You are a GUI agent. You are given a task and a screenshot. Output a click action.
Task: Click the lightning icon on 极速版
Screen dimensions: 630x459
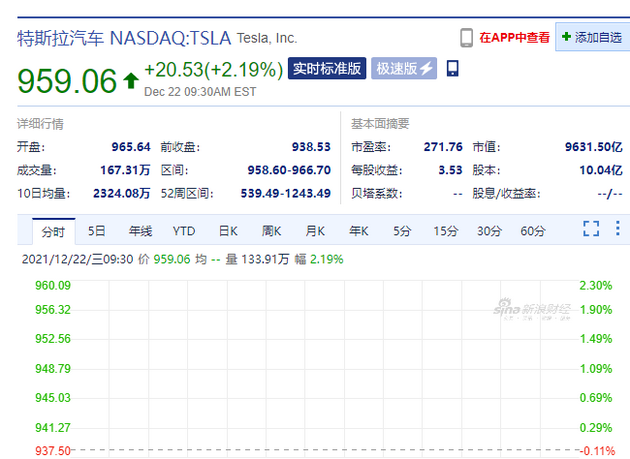click(x=426, y=68)
